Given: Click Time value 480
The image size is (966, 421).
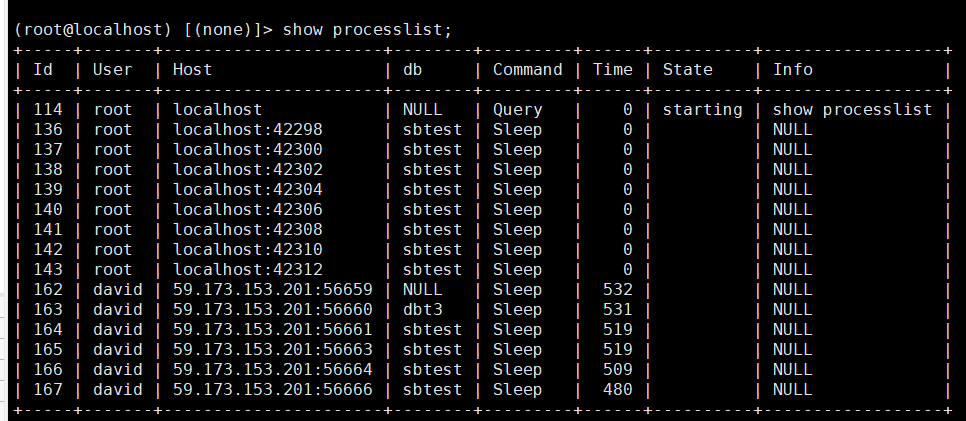Looking at the screenshot, I should click(x=618, y=390).
